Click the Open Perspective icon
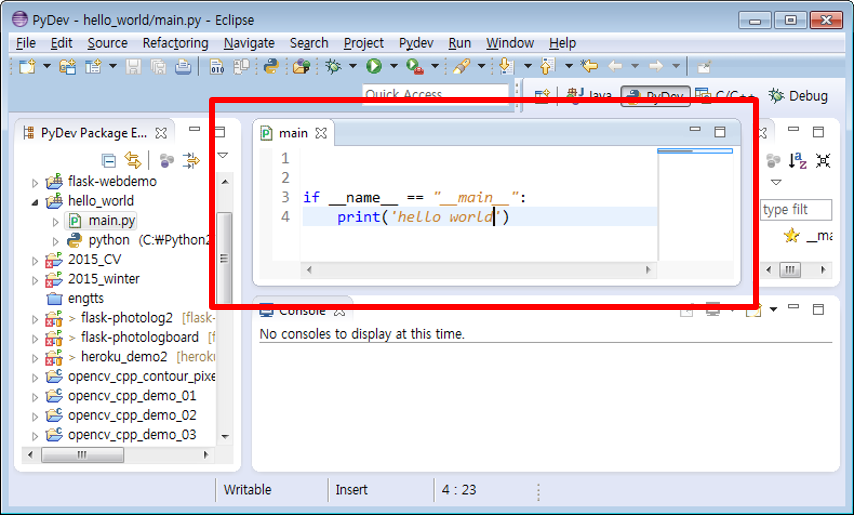The width and height of the screenshot is (854, 515). [x=542, y=96]
